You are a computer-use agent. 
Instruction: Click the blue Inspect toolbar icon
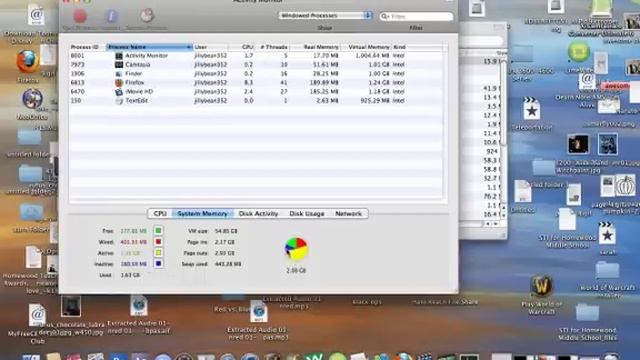[x=111, y=16]
